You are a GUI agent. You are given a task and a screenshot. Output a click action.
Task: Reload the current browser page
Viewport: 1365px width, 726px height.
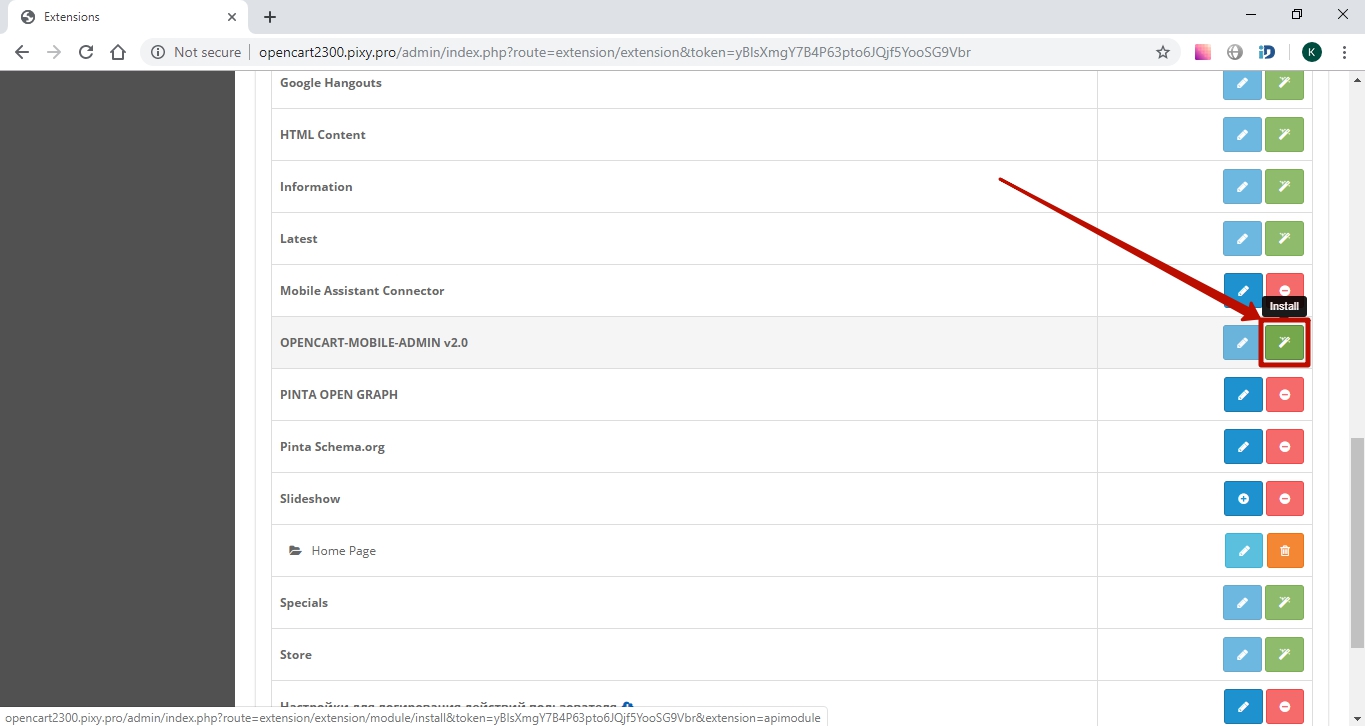point(86,52)
